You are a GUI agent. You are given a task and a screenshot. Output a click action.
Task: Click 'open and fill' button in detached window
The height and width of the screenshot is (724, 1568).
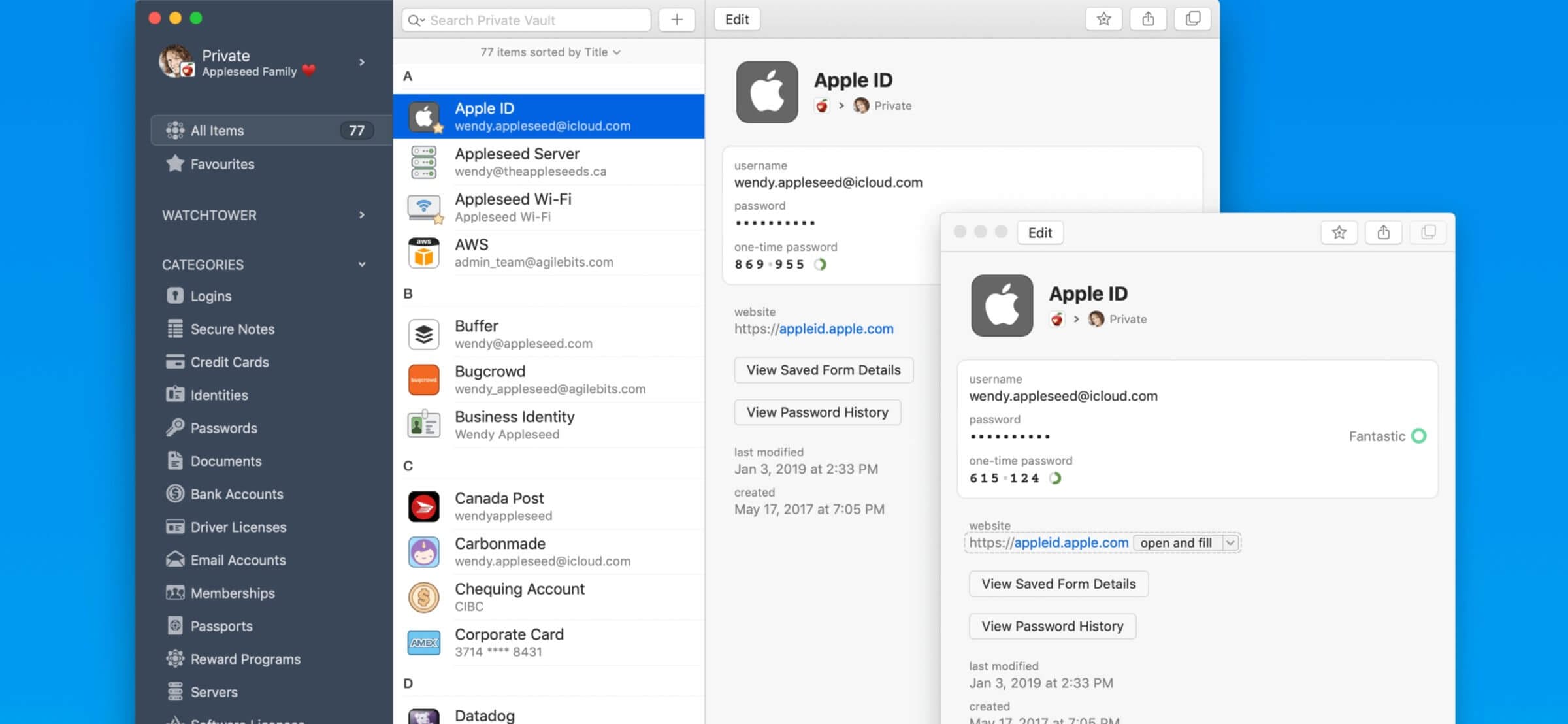pos(1176,542)
